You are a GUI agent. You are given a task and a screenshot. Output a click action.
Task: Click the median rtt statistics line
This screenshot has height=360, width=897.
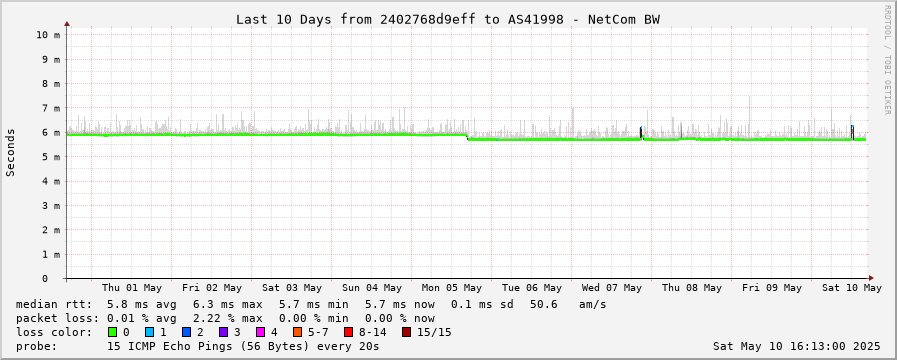[311, 304]
